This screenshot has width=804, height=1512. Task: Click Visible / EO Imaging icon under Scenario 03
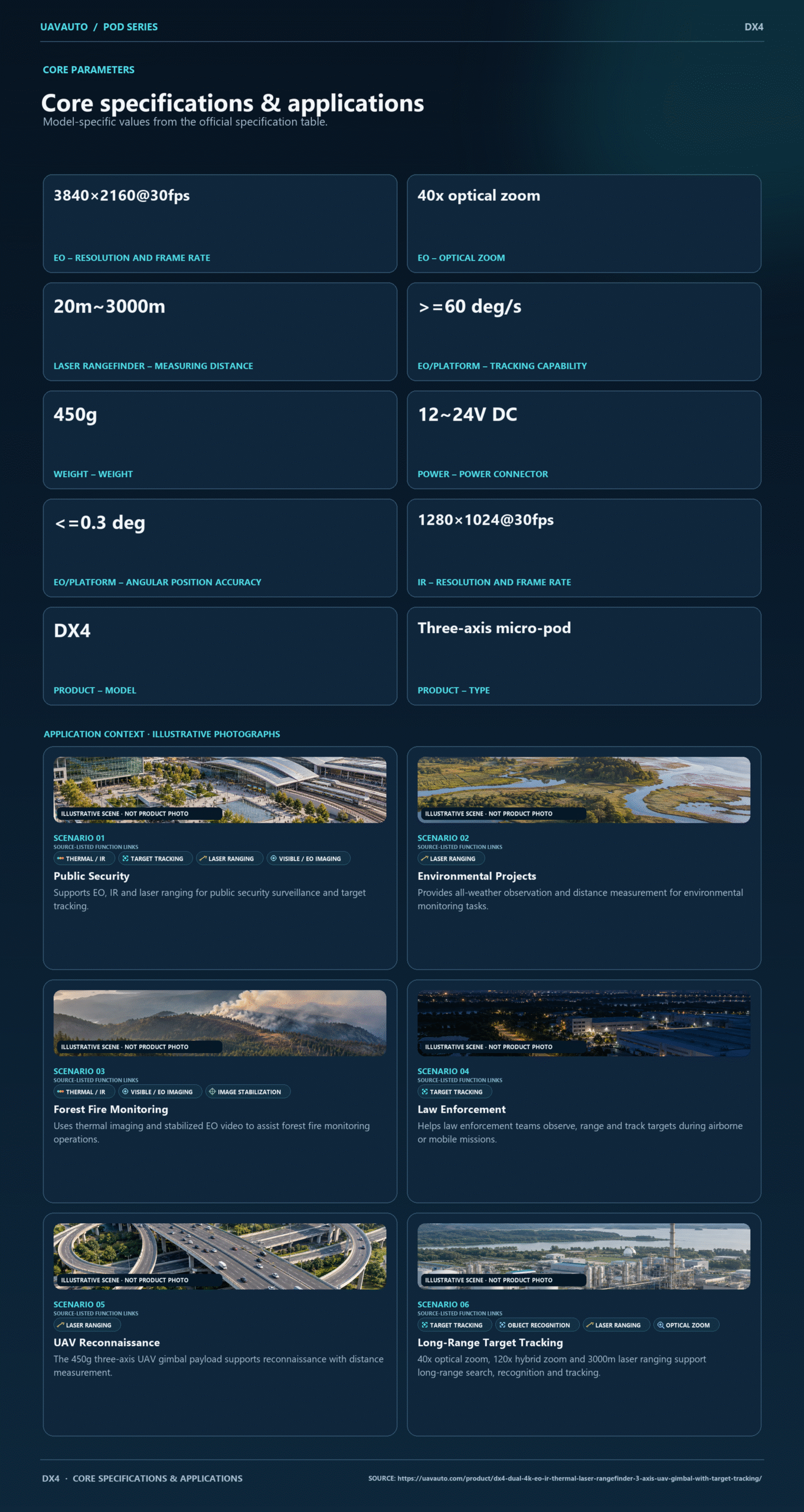pyautogui.click(x=125, y=1092)
